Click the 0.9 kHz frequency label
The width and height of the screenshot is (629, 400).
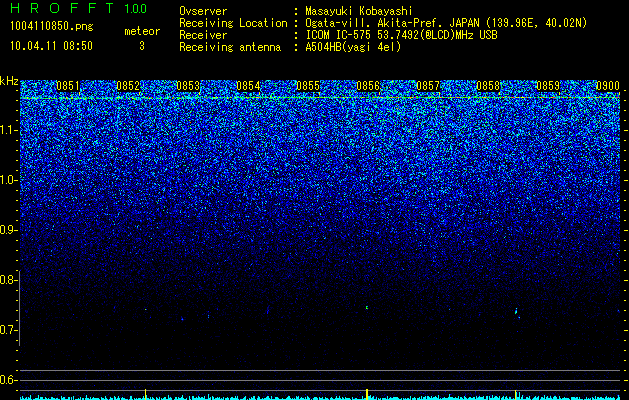pyautogui.click(x=8, y=230)
